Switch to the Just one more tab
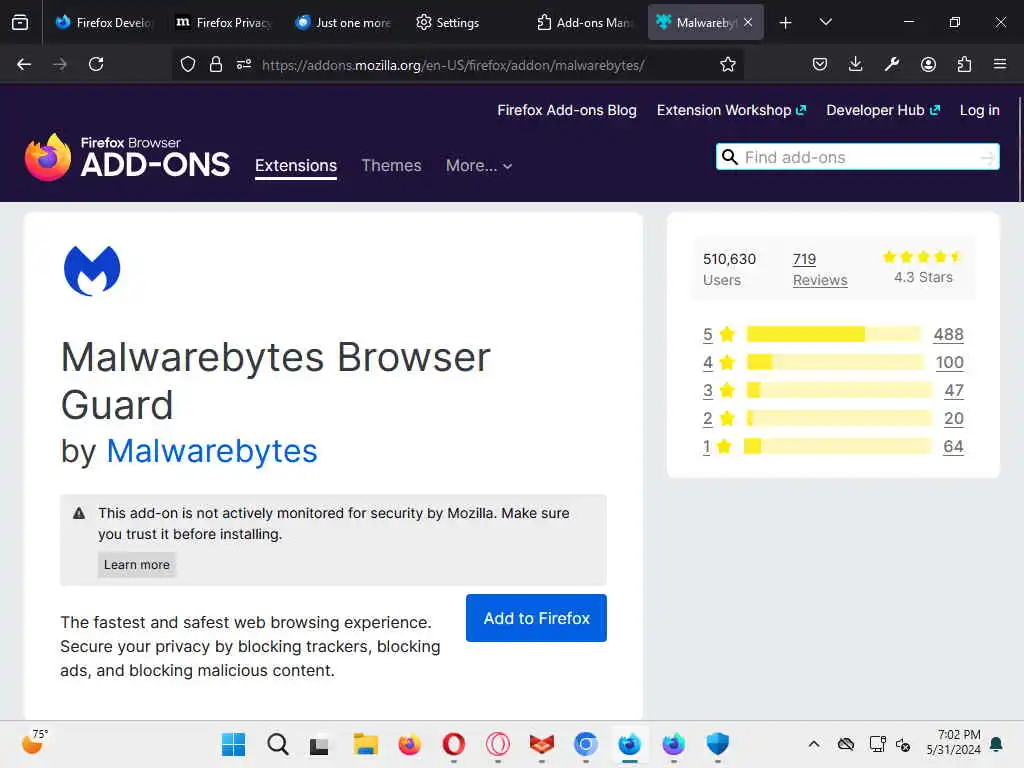 click(x=344, y=22)
